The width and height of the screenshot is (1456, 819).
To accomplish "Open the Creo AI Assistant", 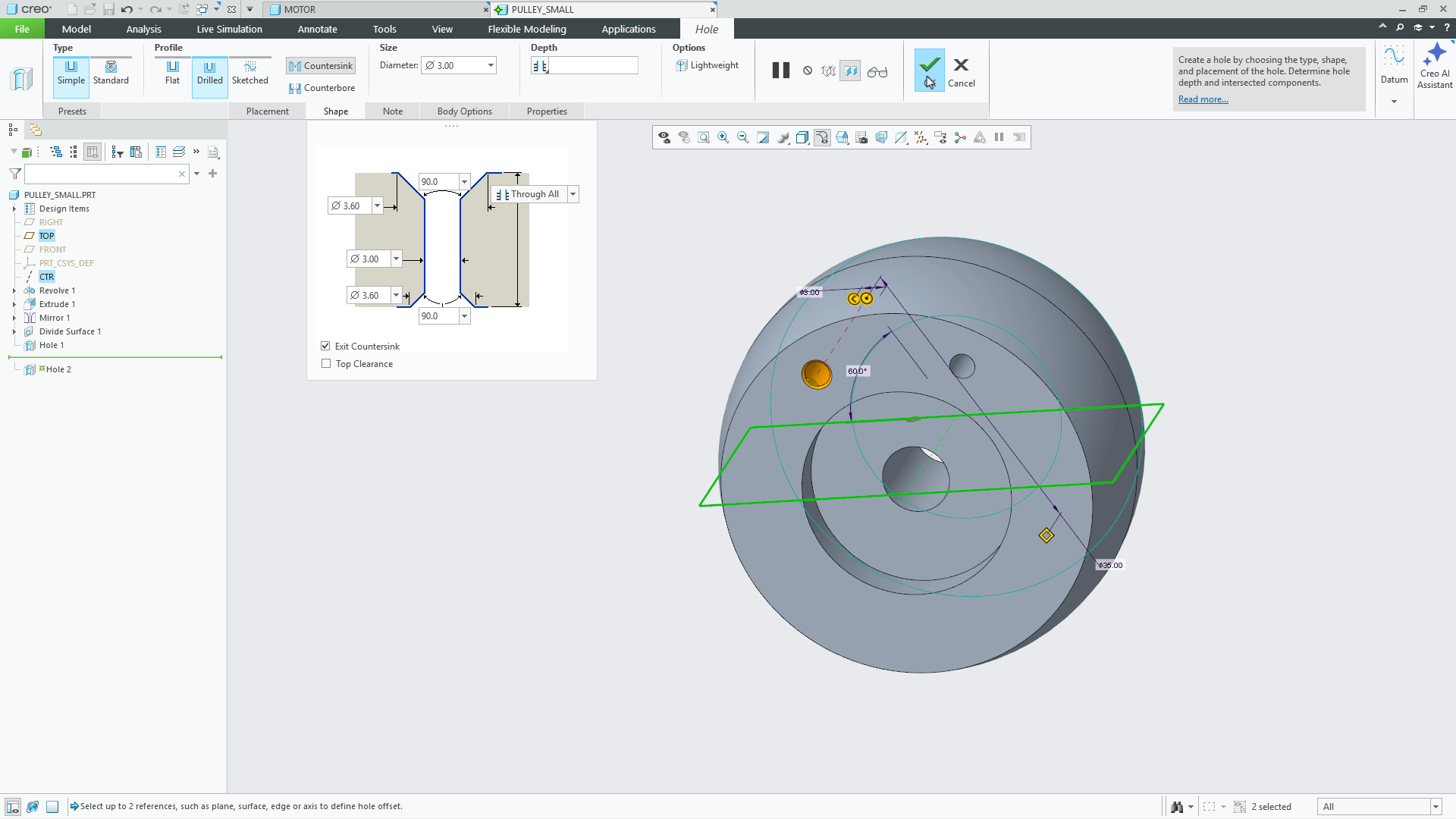I will (x=1435, y=67).
